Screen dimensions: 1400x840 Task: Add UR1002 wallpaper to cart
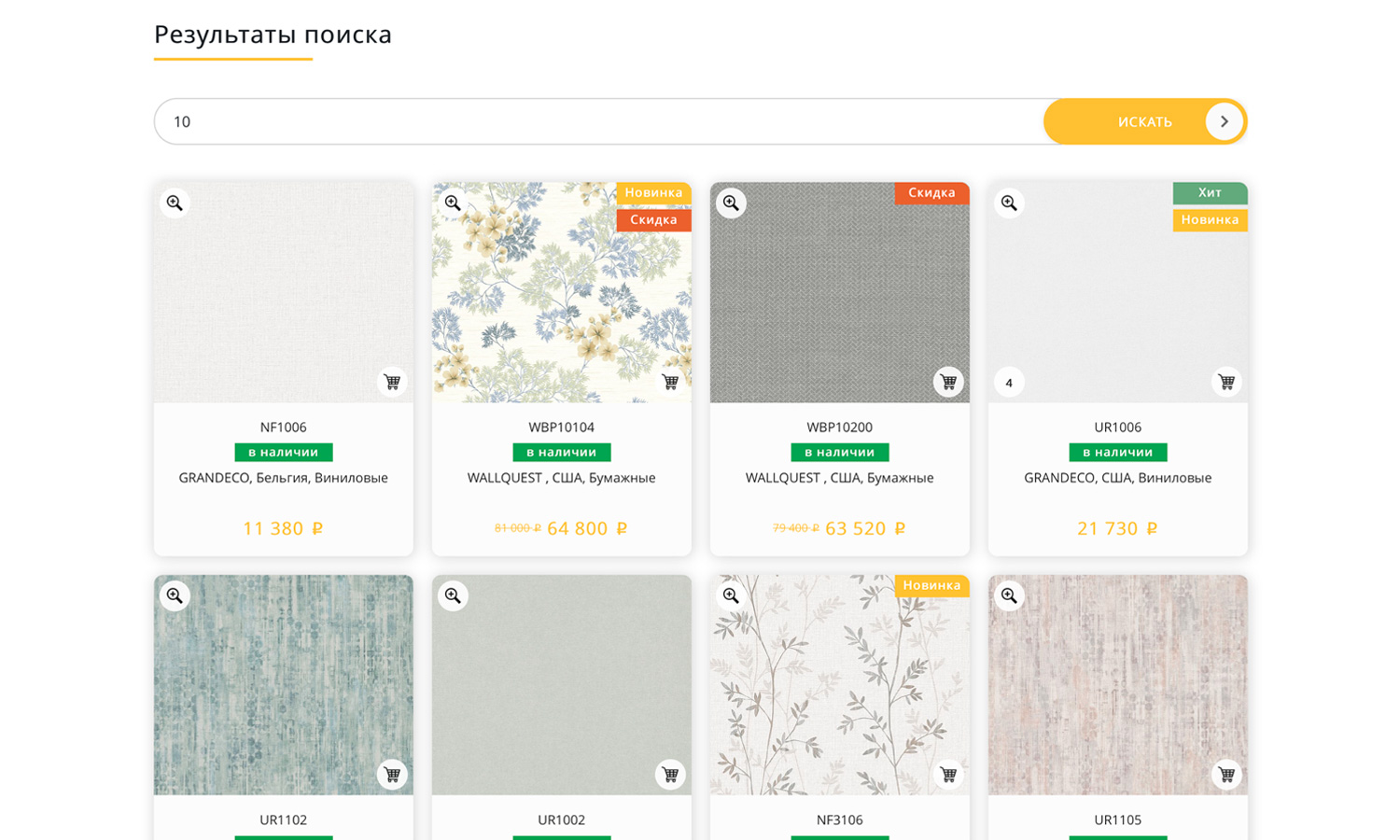670,775
